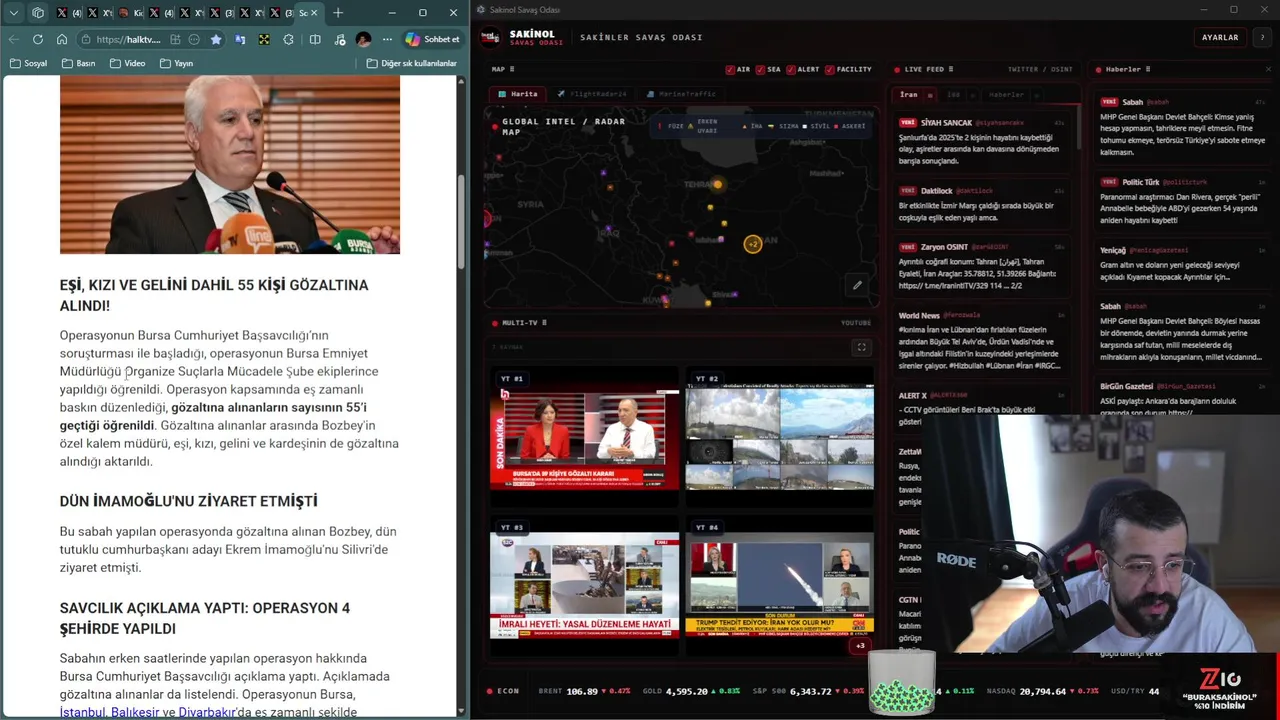Click the YOUTUBE label in Multi-TV
The image size is (1280, 720).
[x=856, y=323]
